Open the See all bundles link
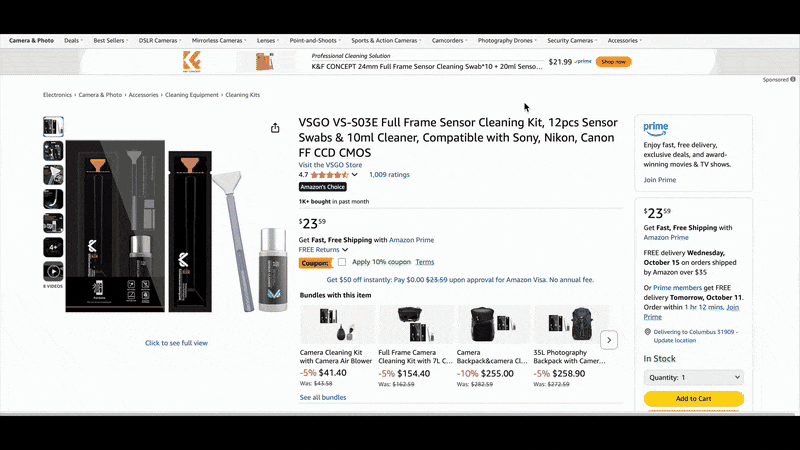This screenshot has width=800, height=450. point(323,397)
